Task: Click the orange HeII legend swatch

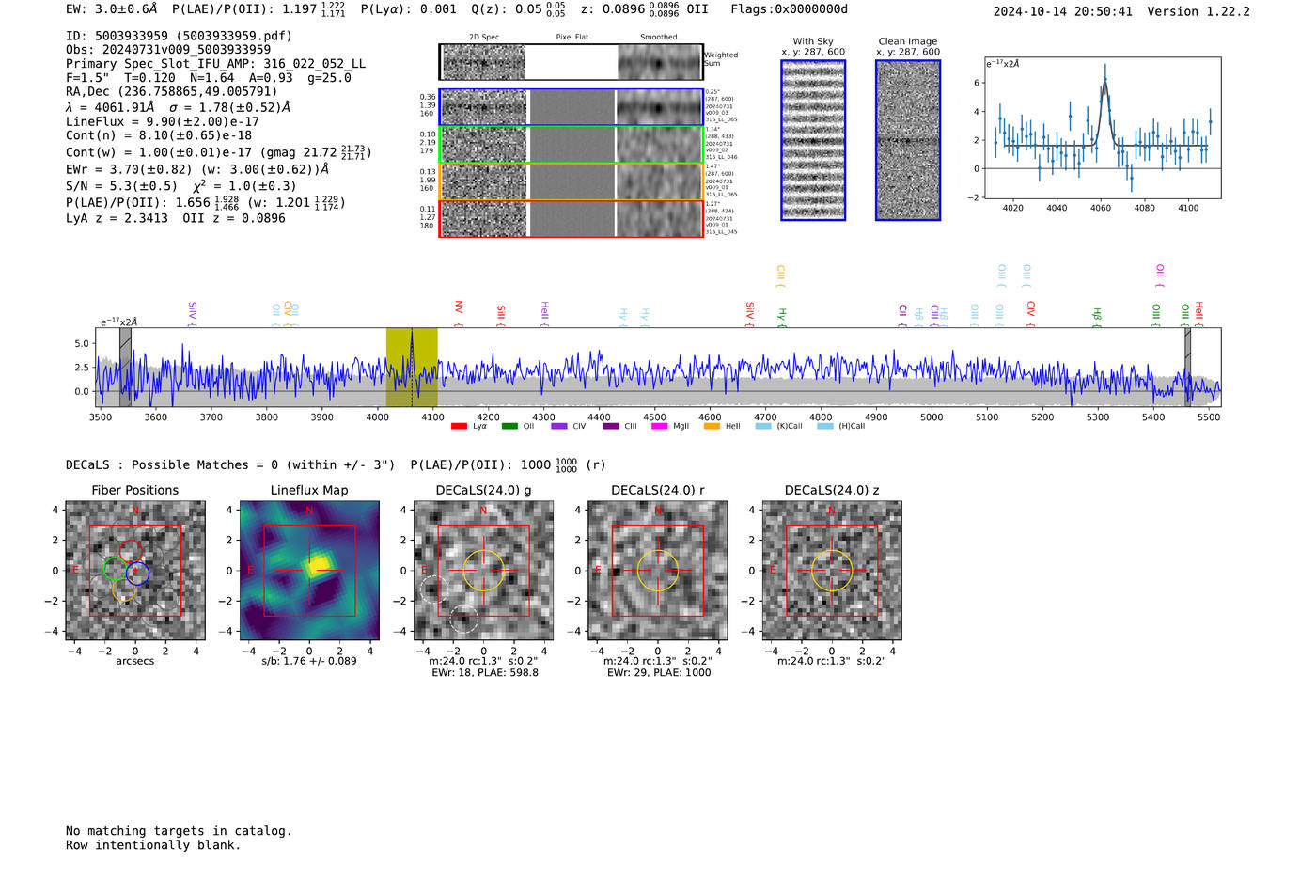Action: pyautogui.click(x=712, y=427)
